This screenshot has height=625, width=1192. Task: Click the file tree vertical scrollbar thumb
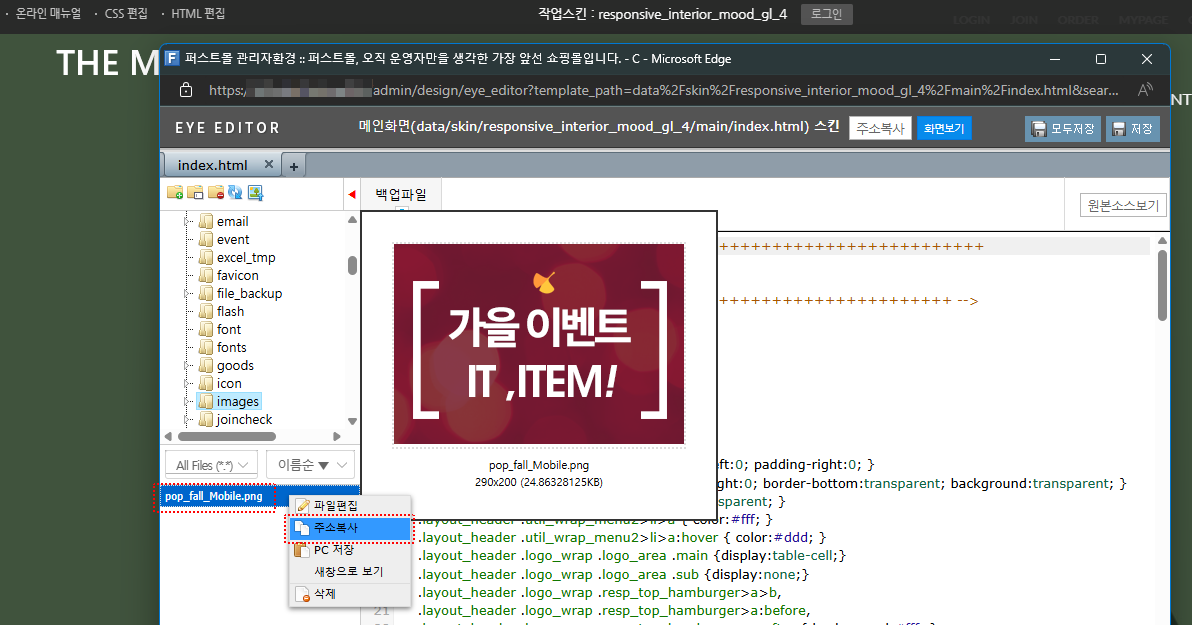click(x=352, y=265)
